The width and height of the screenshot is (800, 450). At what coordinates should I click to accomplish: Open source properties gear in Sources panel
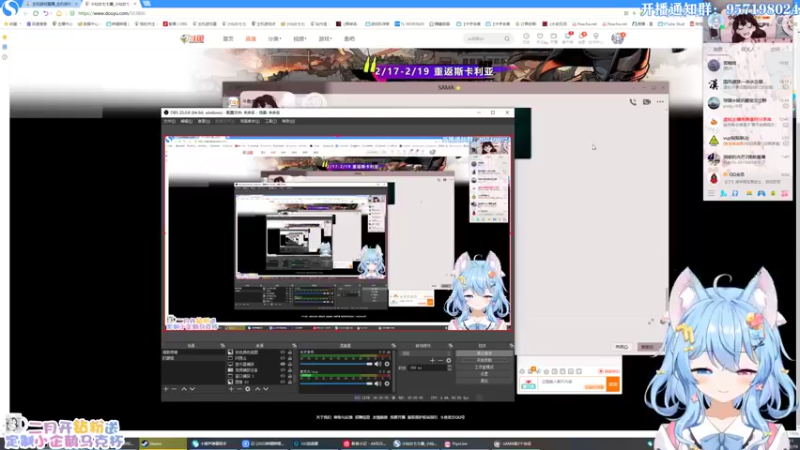[247, 389]
